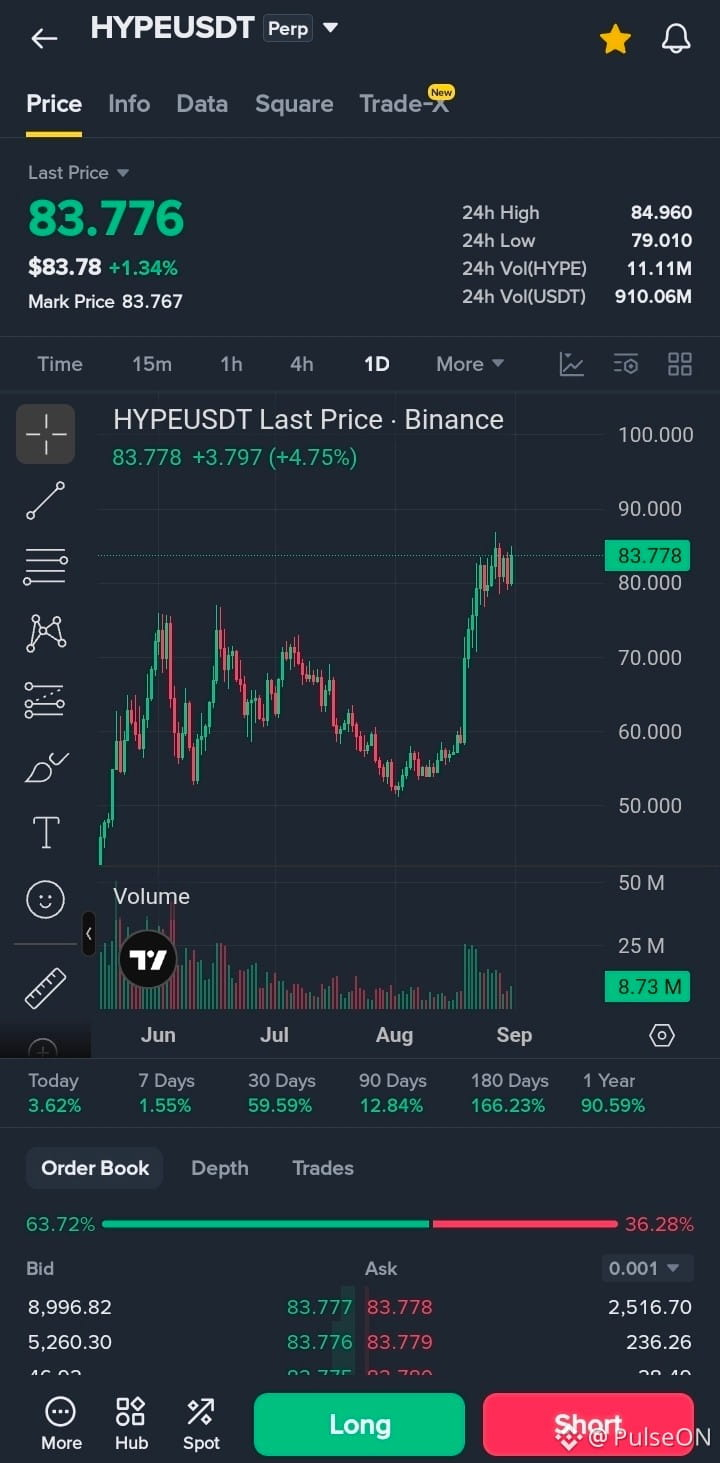Select the 30 Days performance period
Image resolution: width=720 pixels, height=1463 pixels.
[x=281, y=1092]
